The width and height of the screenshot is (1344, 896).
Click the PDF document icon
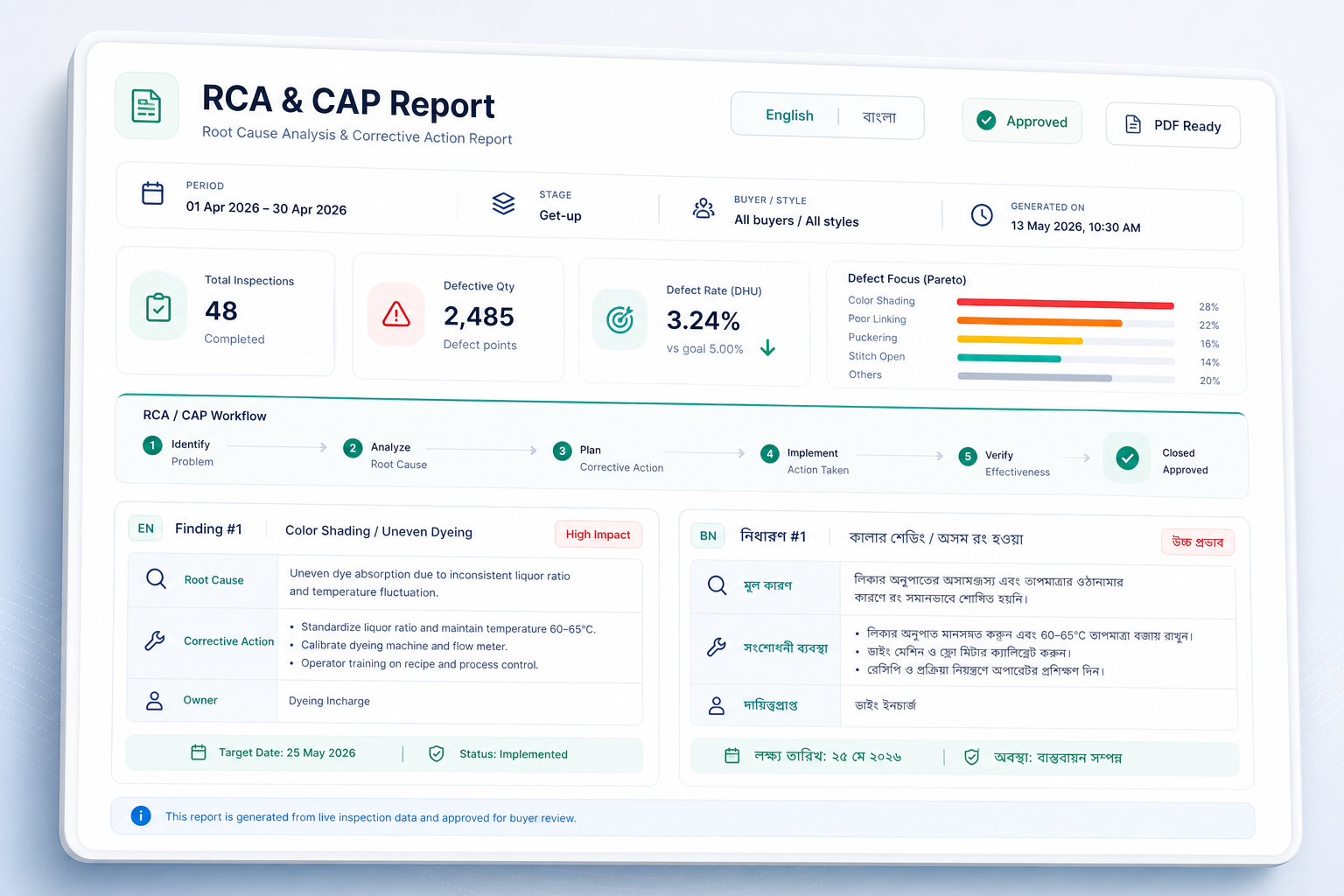pos(1133,124)
